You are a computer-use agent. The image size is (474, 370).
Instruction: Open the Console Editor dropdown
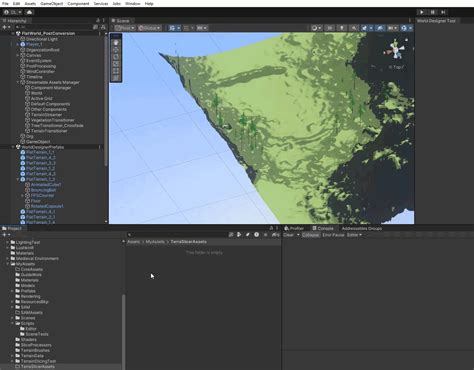[354, 235]
